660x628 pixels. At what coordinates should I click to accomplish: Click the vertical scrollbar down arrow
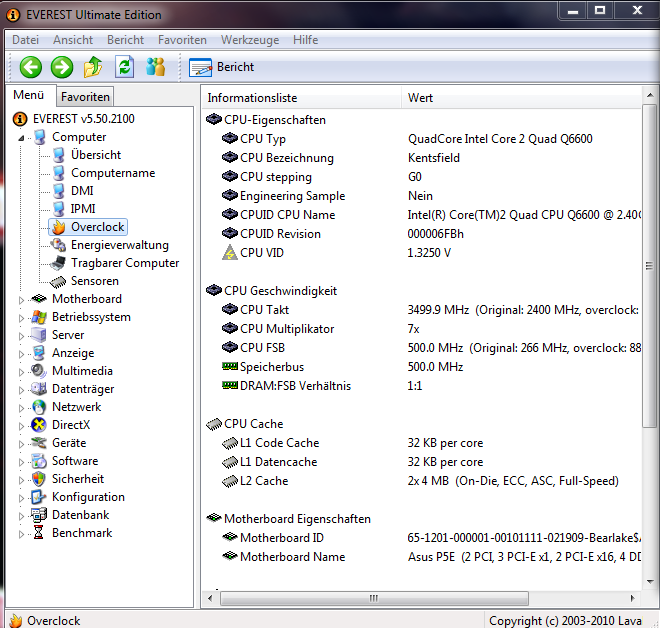[x=649, y=582]
